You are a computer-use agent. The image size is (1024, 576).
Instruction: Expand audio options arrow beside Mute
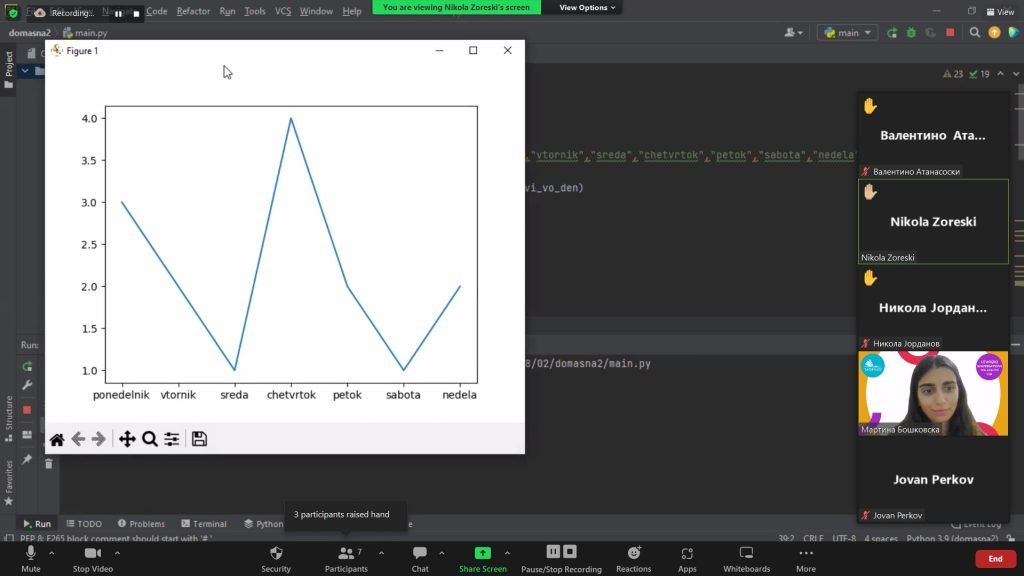(x=53, y=552)
